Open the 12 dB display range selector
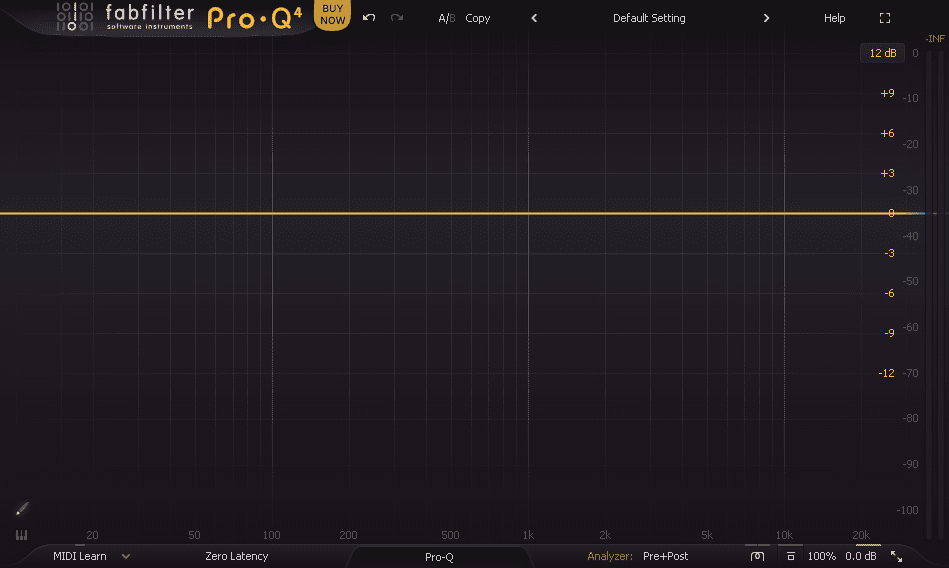 pos(882,53)
